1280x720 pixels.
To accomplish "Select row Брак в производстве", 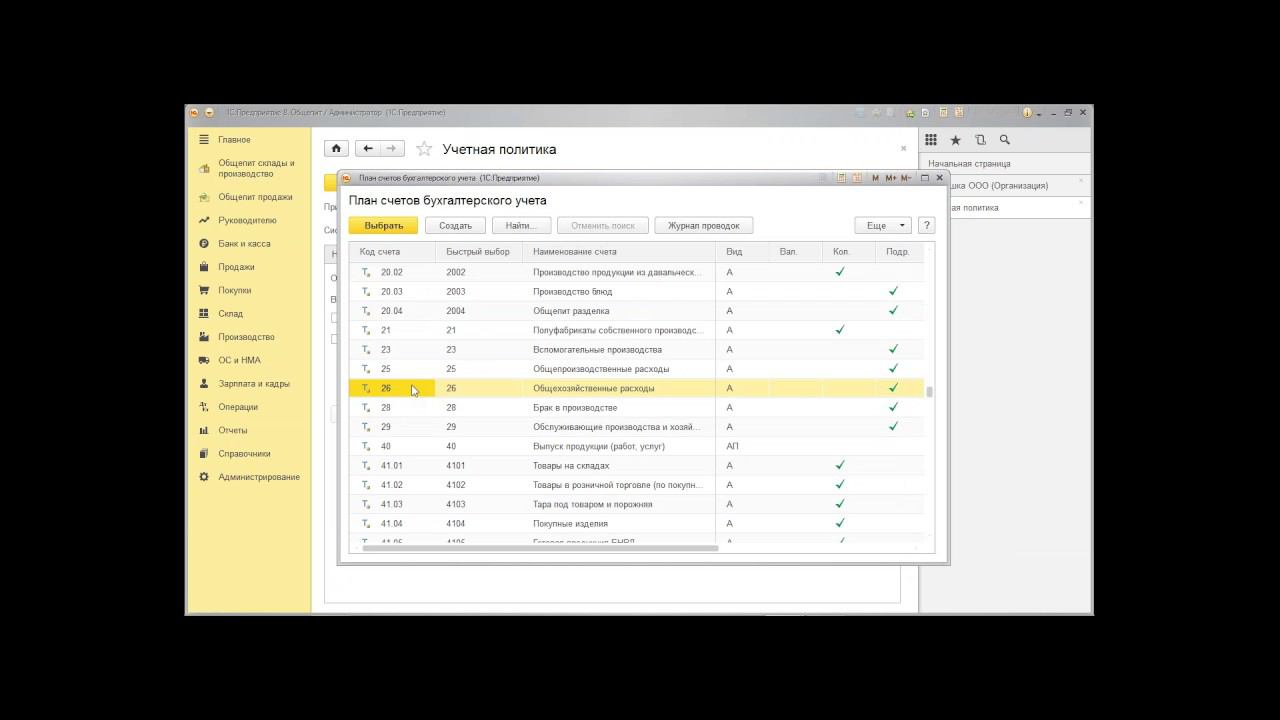I will click(x=636, y=408).
